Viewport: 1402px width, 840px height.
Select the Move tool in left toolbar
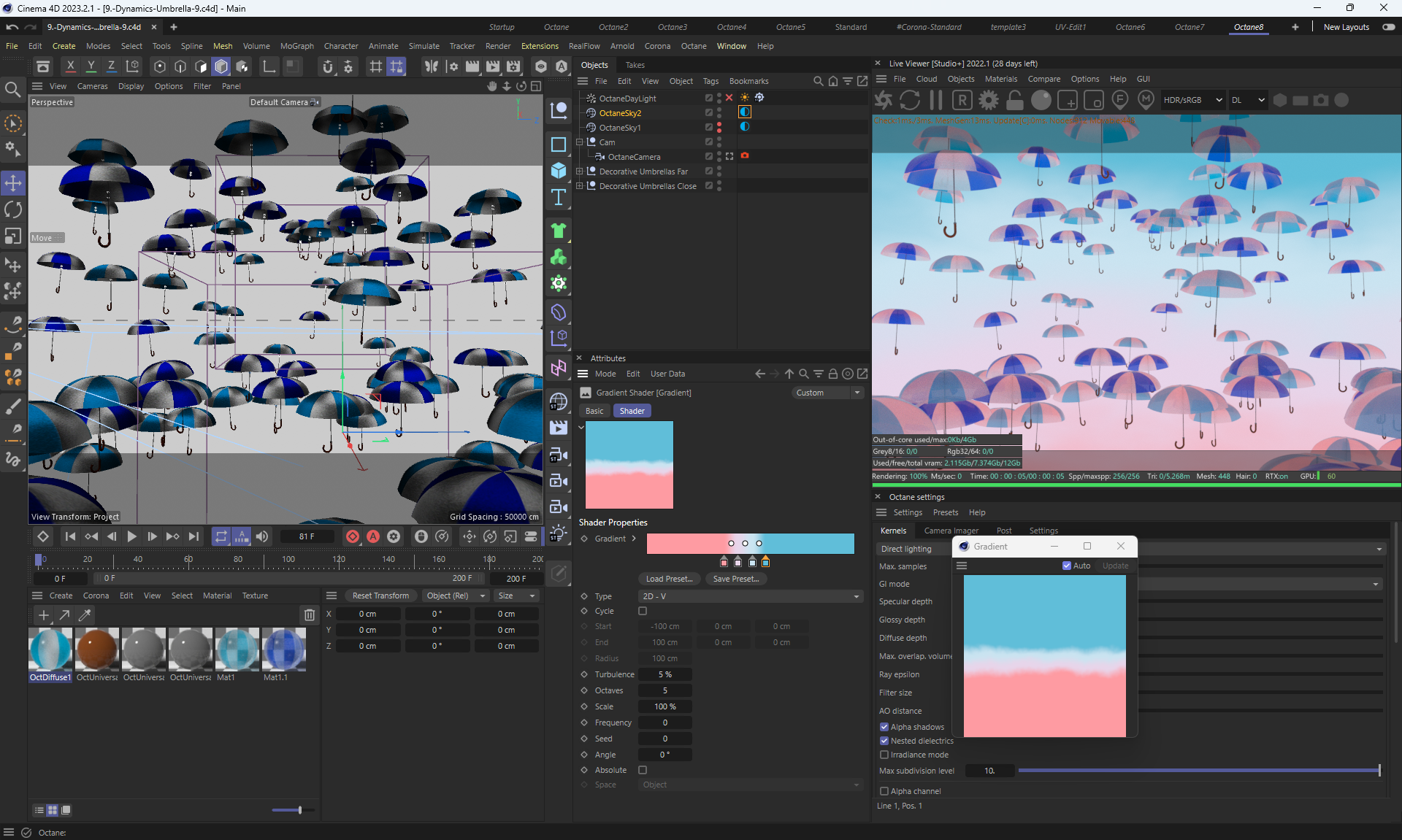click(x=13, y=182)
